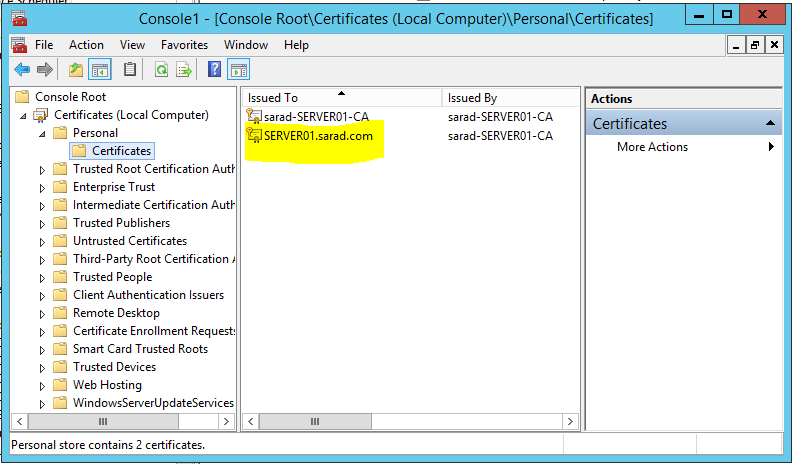Click the Remote Desktop folder icon

60,313
